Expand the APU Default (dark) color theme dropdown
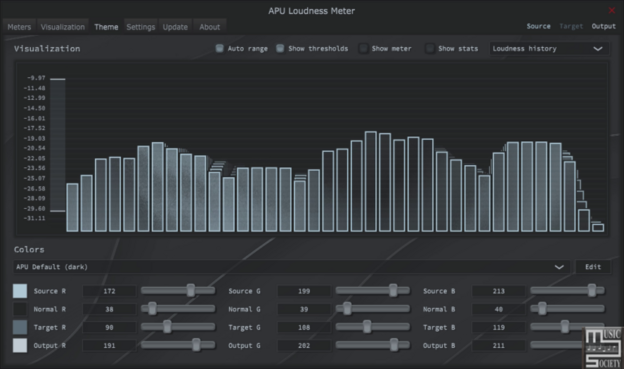The width and height of the screenshot is (624, 369). pos(292,267)
